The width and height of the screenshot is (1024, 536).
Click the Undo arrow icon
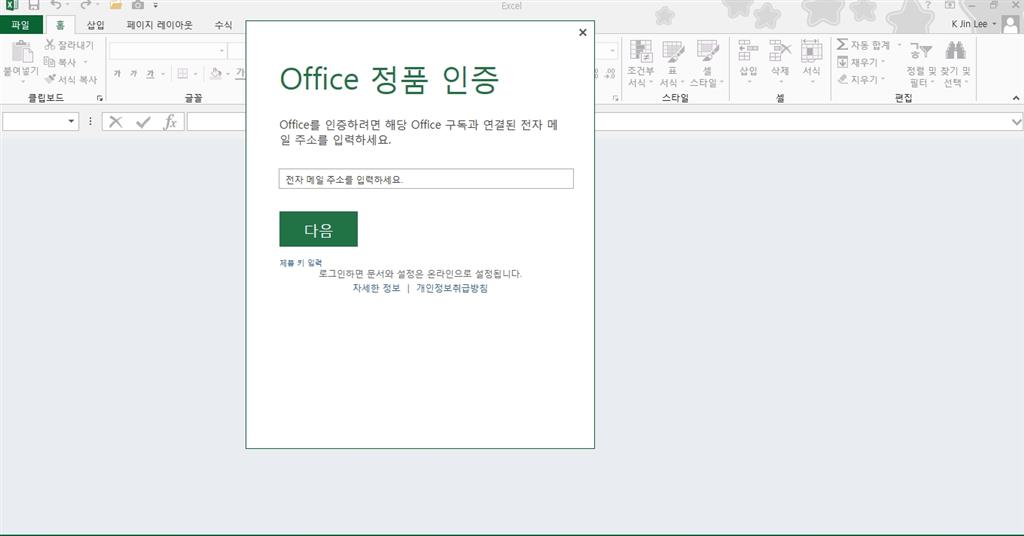[56, 5]
